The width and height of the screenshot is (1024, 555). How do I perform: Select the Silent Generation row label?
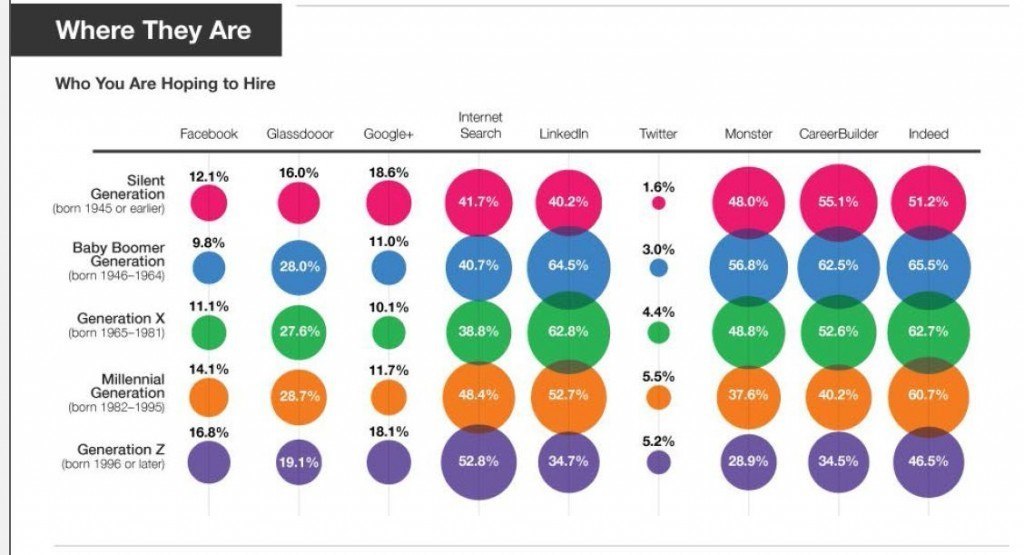[108, 194]
